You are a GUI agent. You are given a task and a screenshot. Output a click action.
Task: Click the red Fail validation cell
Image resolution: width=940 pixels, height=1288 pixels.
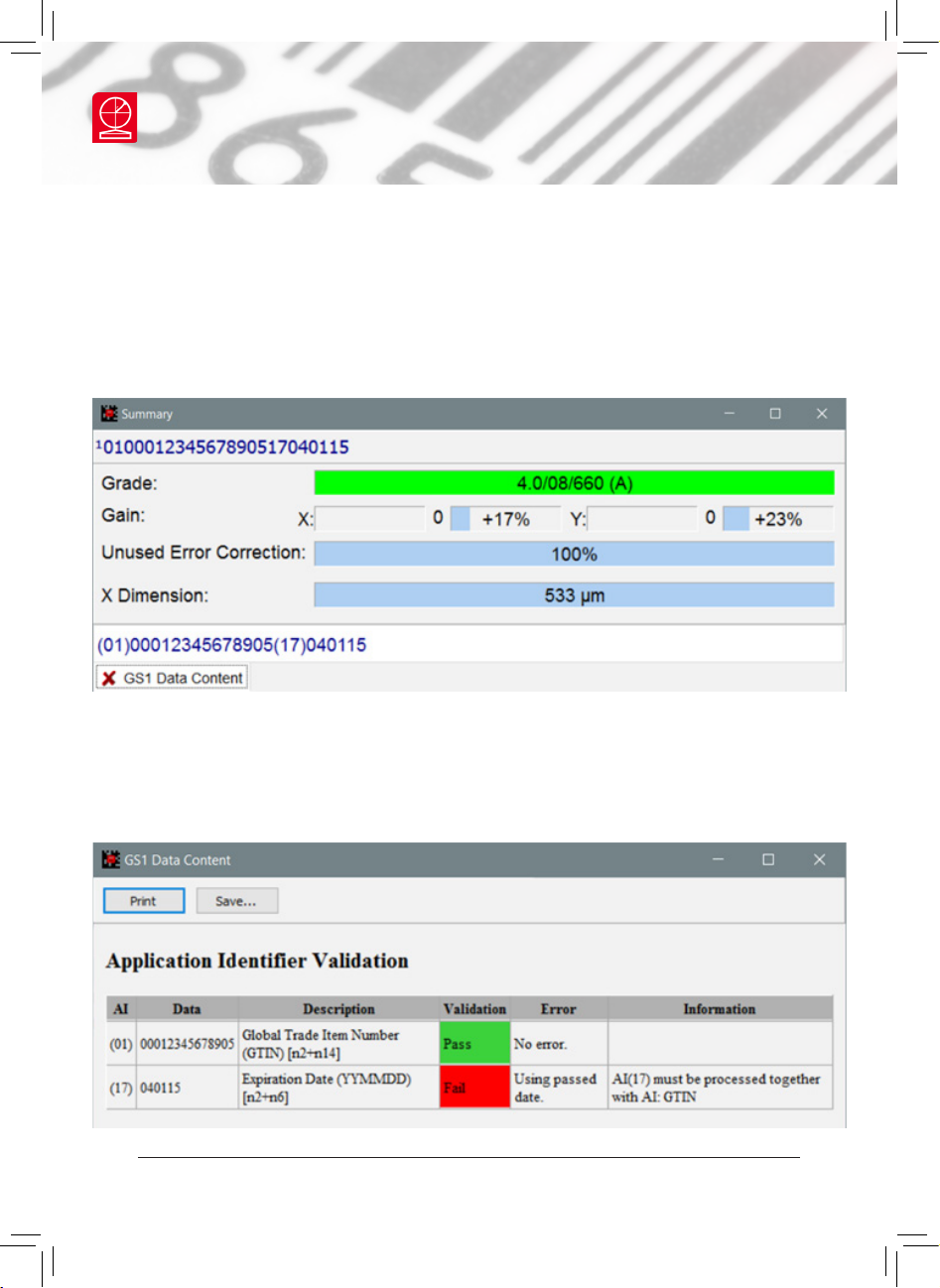(474, 1088)
